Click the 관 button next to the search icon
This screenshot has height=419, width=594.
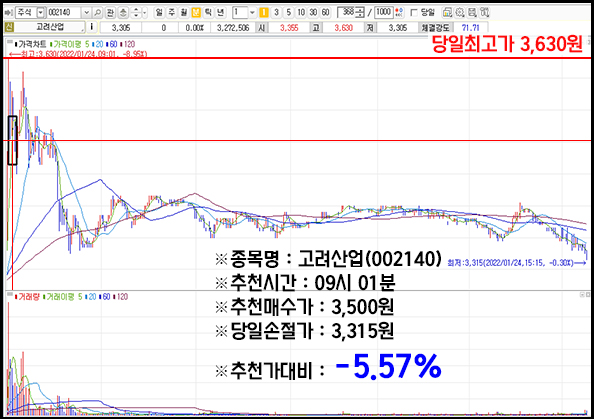pos(110,13)
